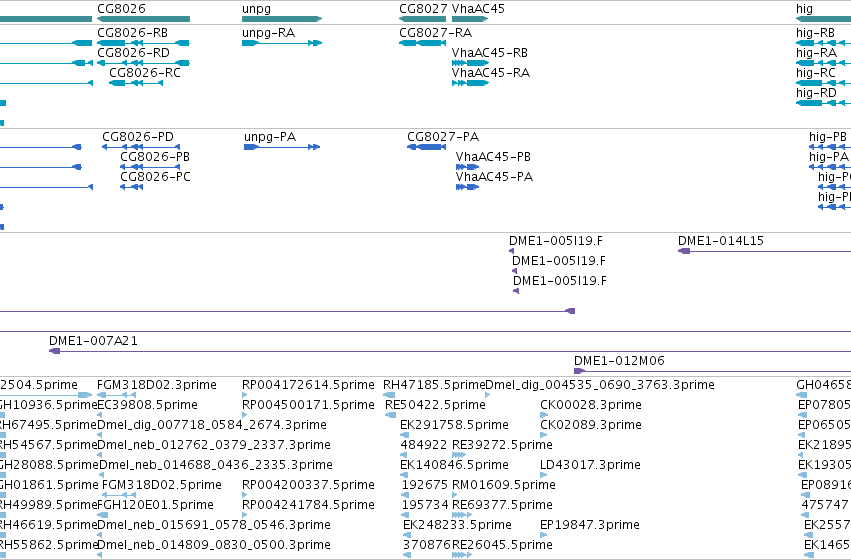The image size is (851, 560).
Task: Open protein CG8026-PC
Action: click(155, 177)
